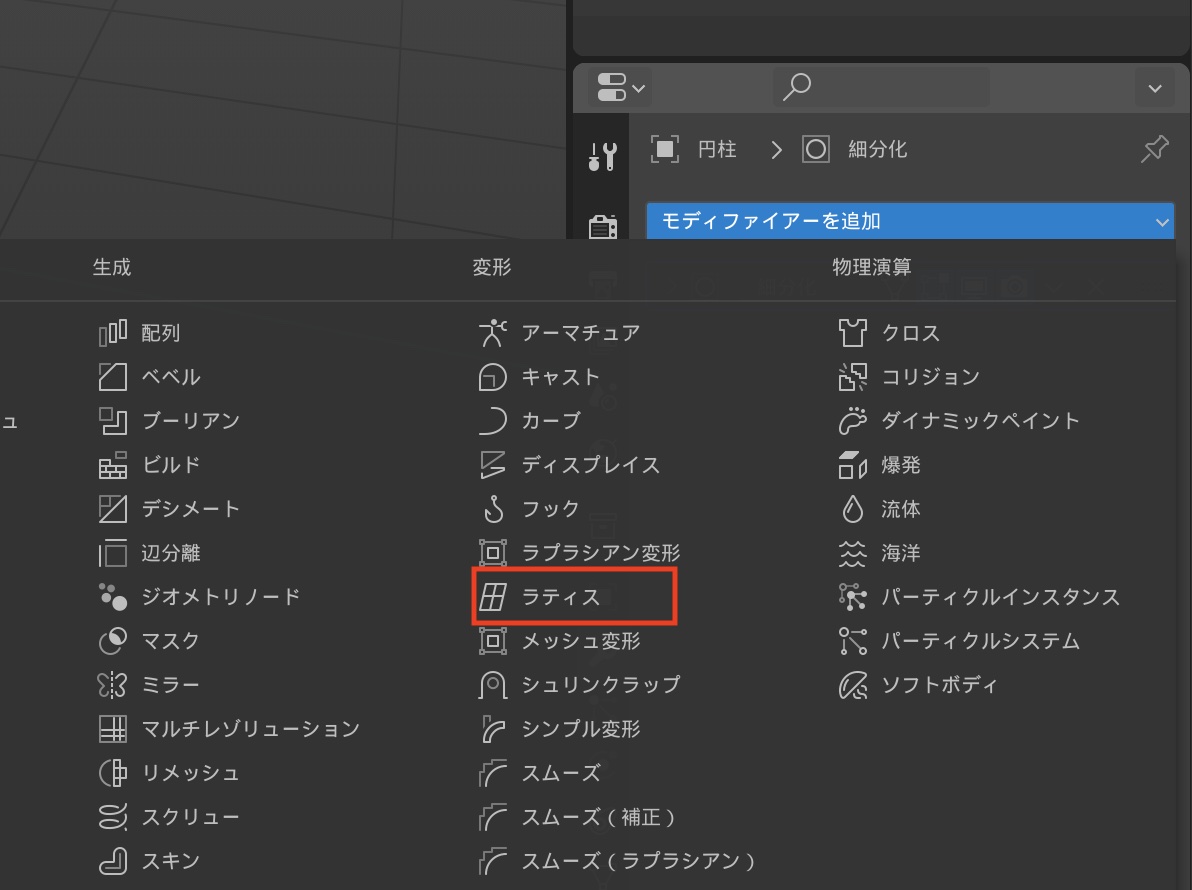Click the Hook (フック) modifier icon

[492, 509]
